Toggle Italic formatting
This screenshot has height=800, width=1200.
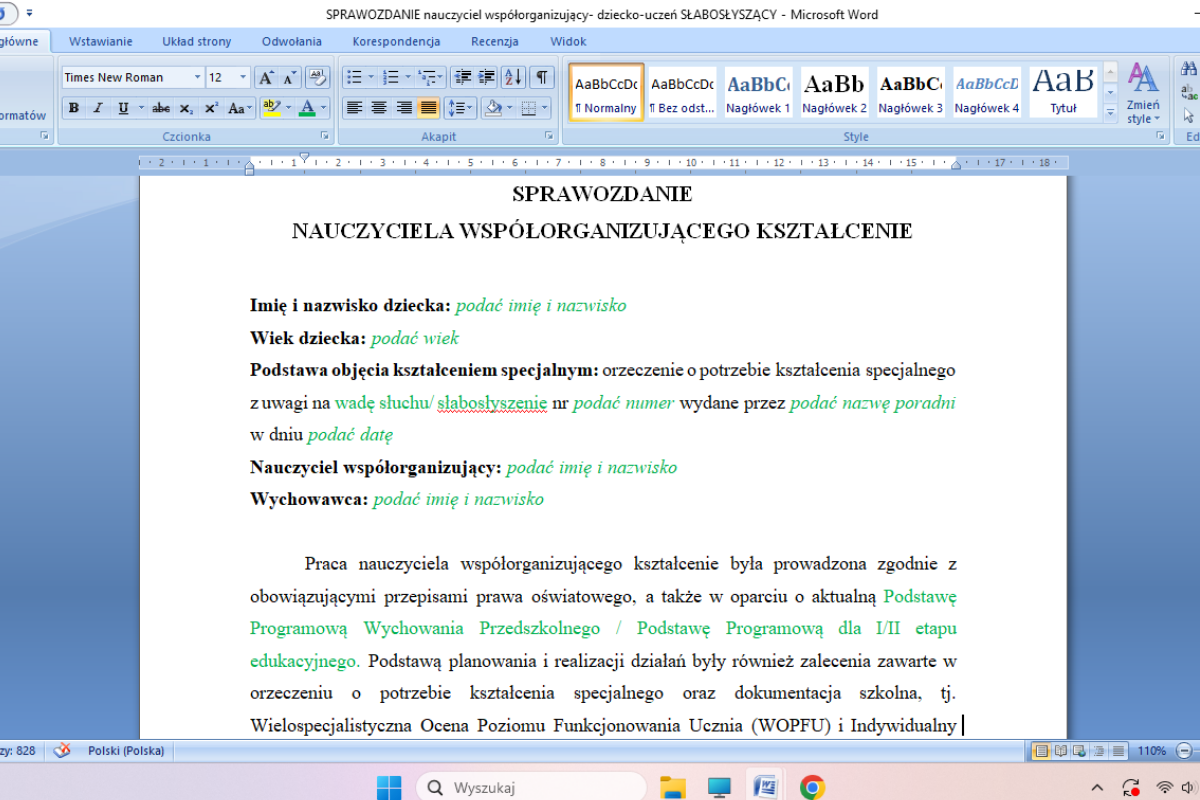98,108
